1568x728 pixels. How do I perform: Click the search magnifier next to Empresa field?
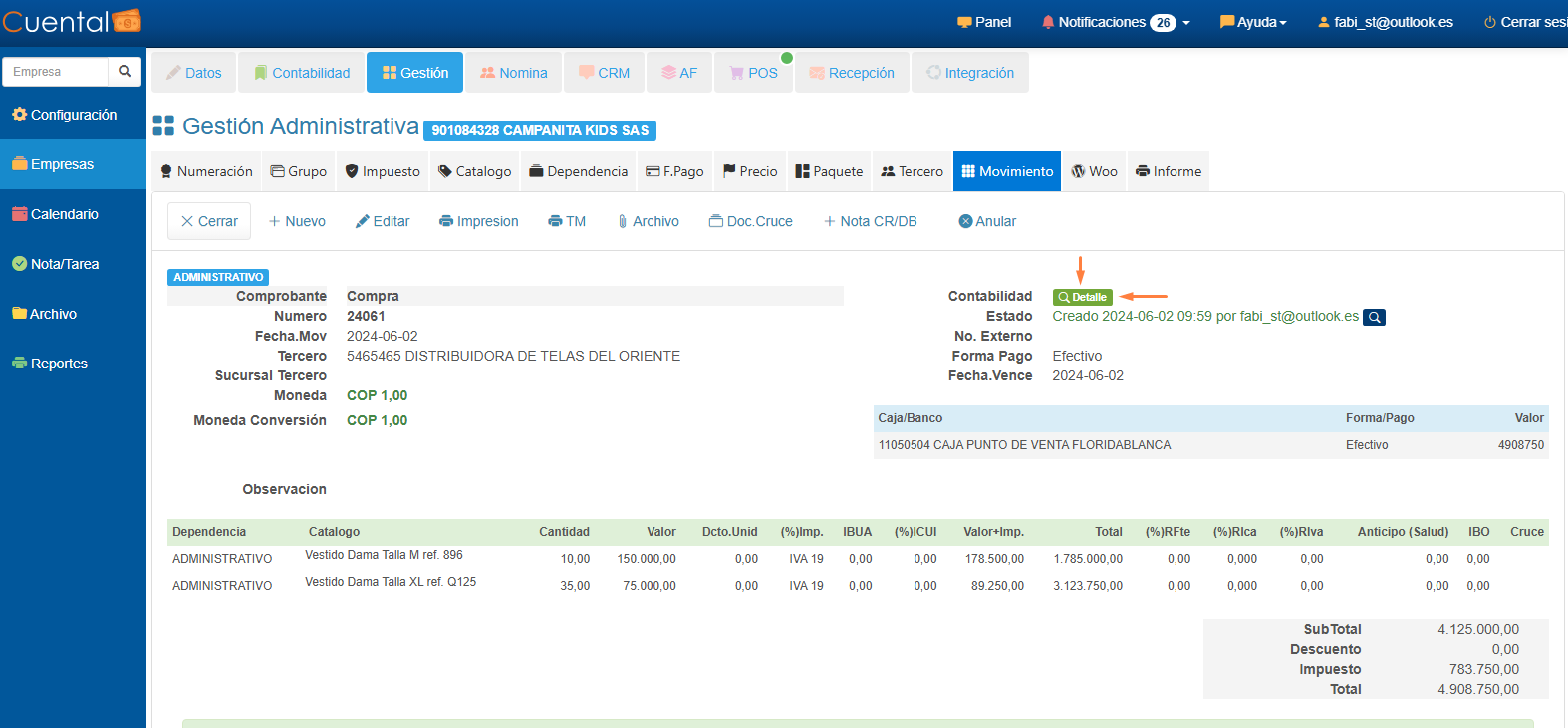(125, 72)
